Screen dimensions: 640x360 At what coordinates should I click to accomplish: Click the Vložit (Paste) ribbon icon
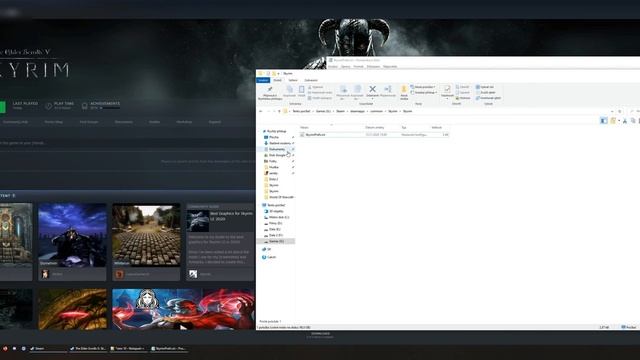[x=301, y=91]
